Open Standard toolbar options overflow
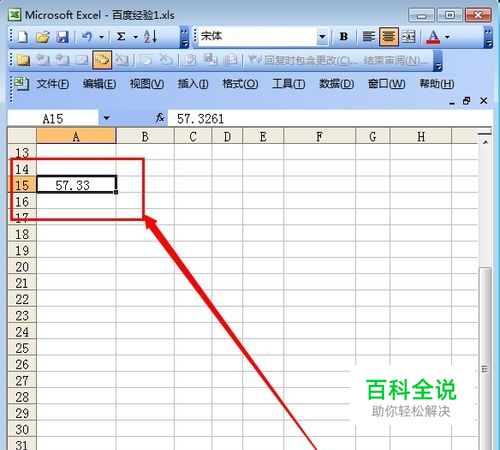 coord(184,38)
